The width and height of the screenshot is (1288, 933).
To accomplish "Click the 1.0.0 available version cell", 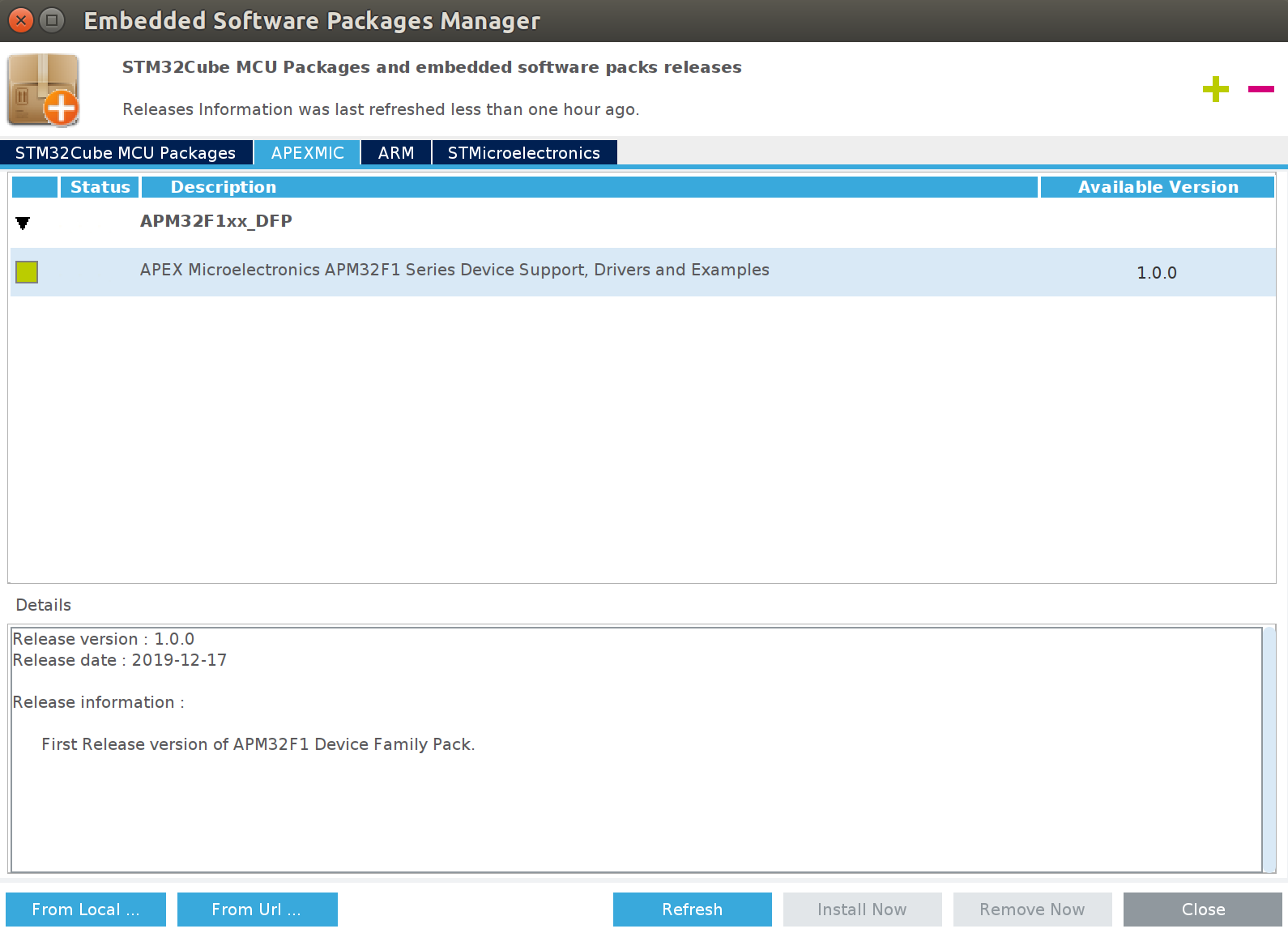I will point(1157,273).
